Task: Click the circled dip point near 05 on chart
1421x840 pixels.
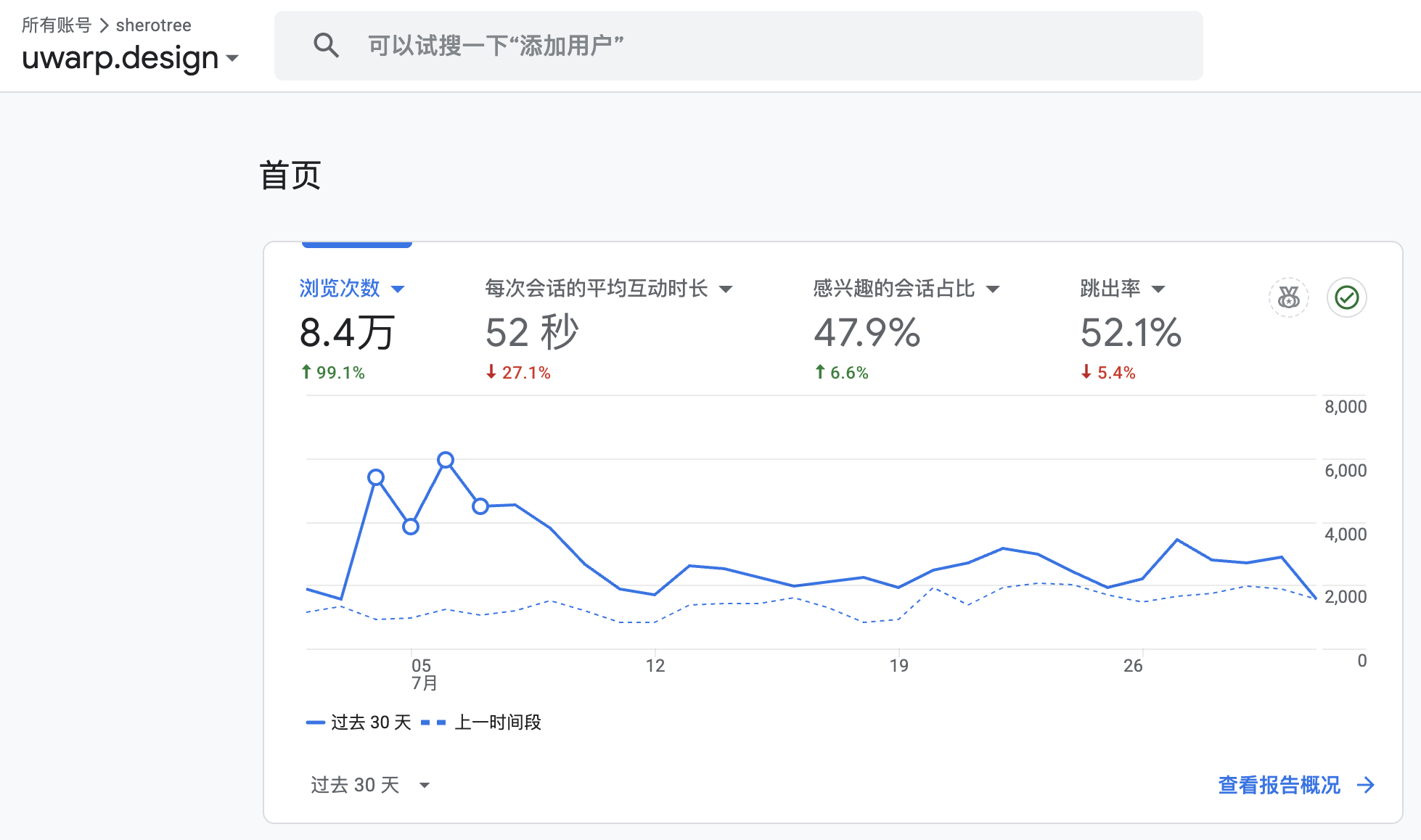Action: coord(411,527)
